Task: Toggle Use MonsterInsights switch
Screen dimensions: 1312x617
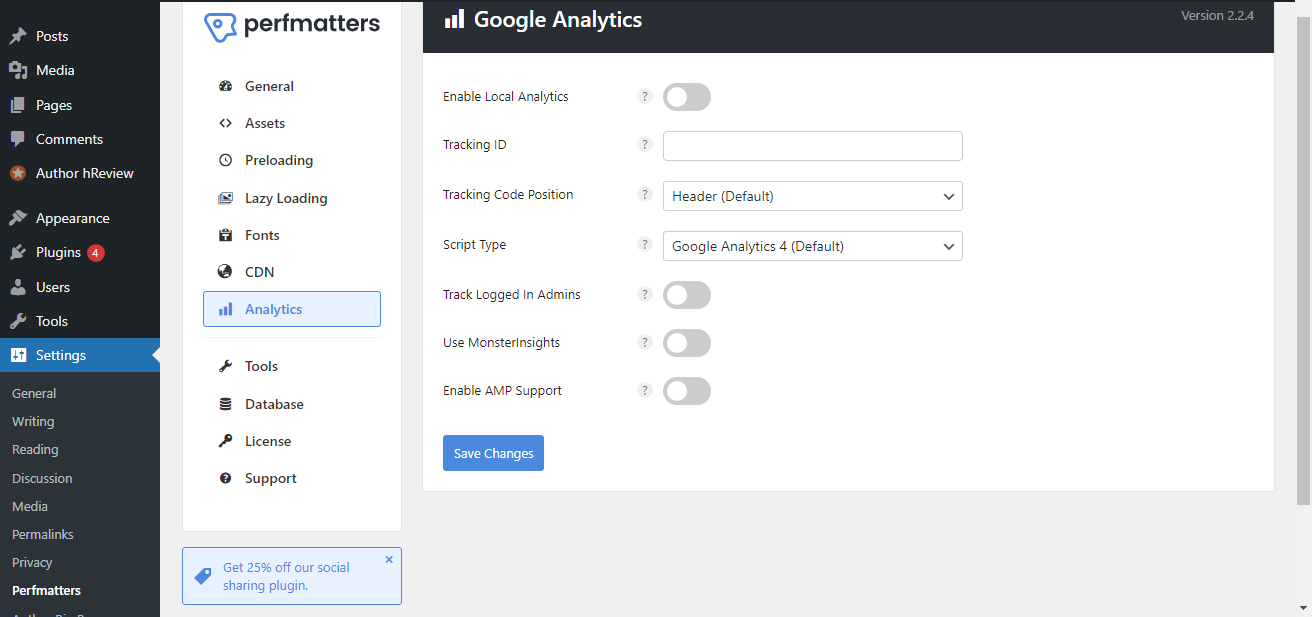Action: pyautogui.click(x=686, y=343)
